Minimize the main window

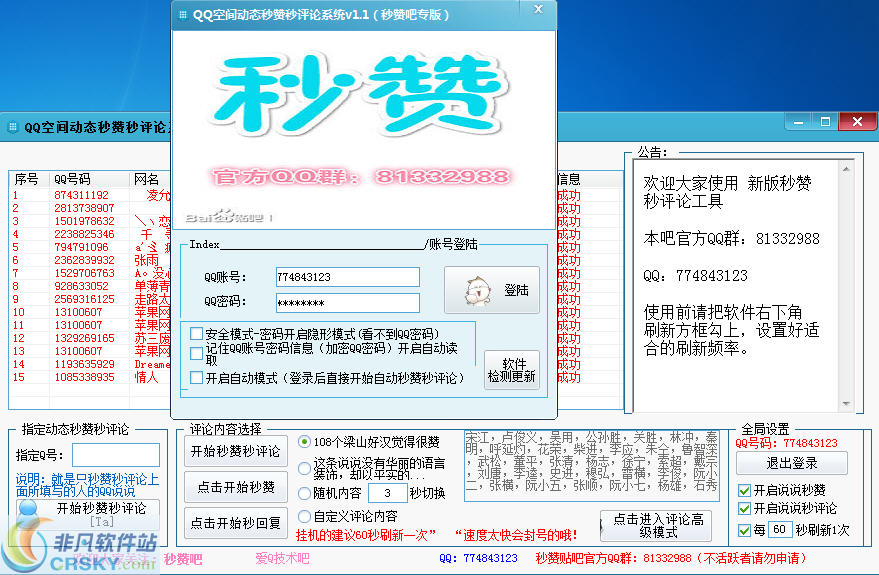(x=798, y=121)
